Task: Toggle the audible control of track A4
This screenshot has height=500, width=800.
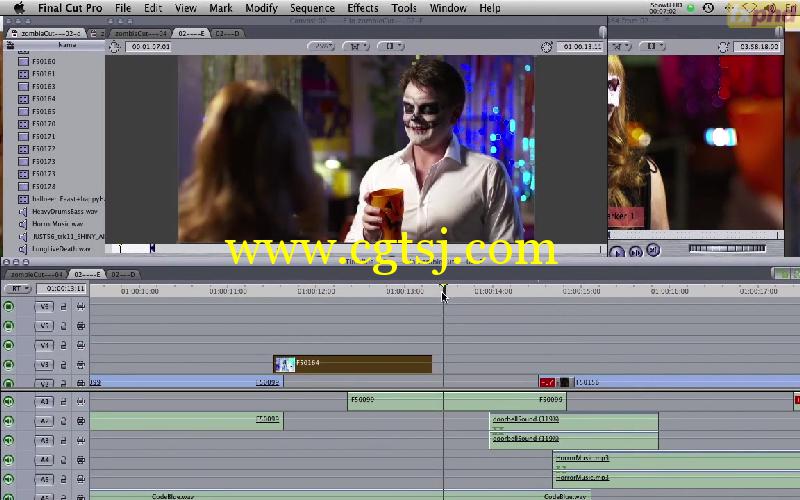Action: coord(8,460)
